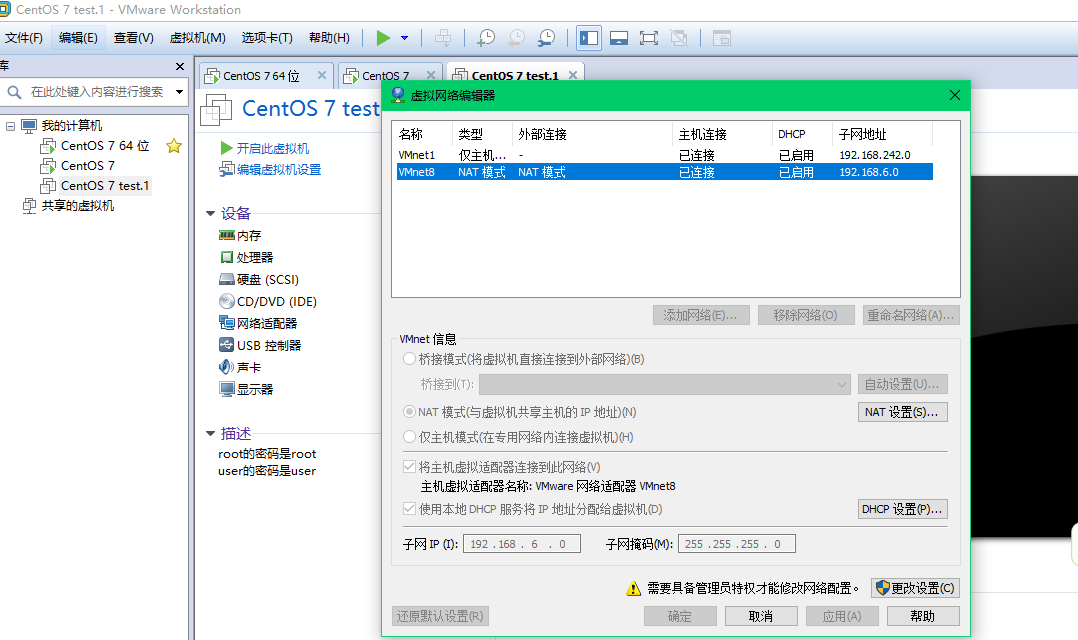Switch to the CentOS 7 tab
This screenshot has height=640, width=1078.
click(x=386, y=76)
